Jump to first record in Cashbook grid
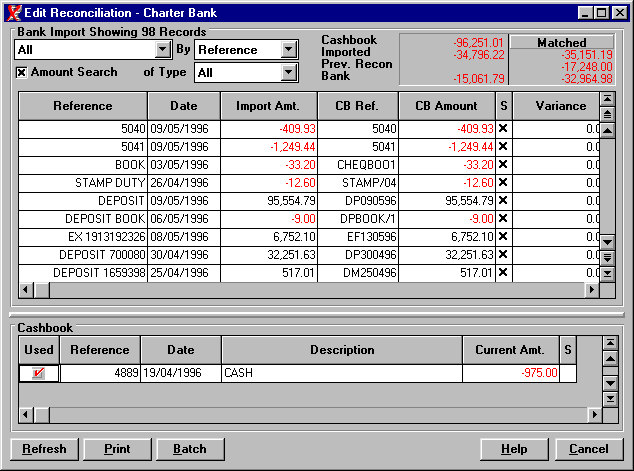Screen dimensions: 634x471 click(610, 343)
